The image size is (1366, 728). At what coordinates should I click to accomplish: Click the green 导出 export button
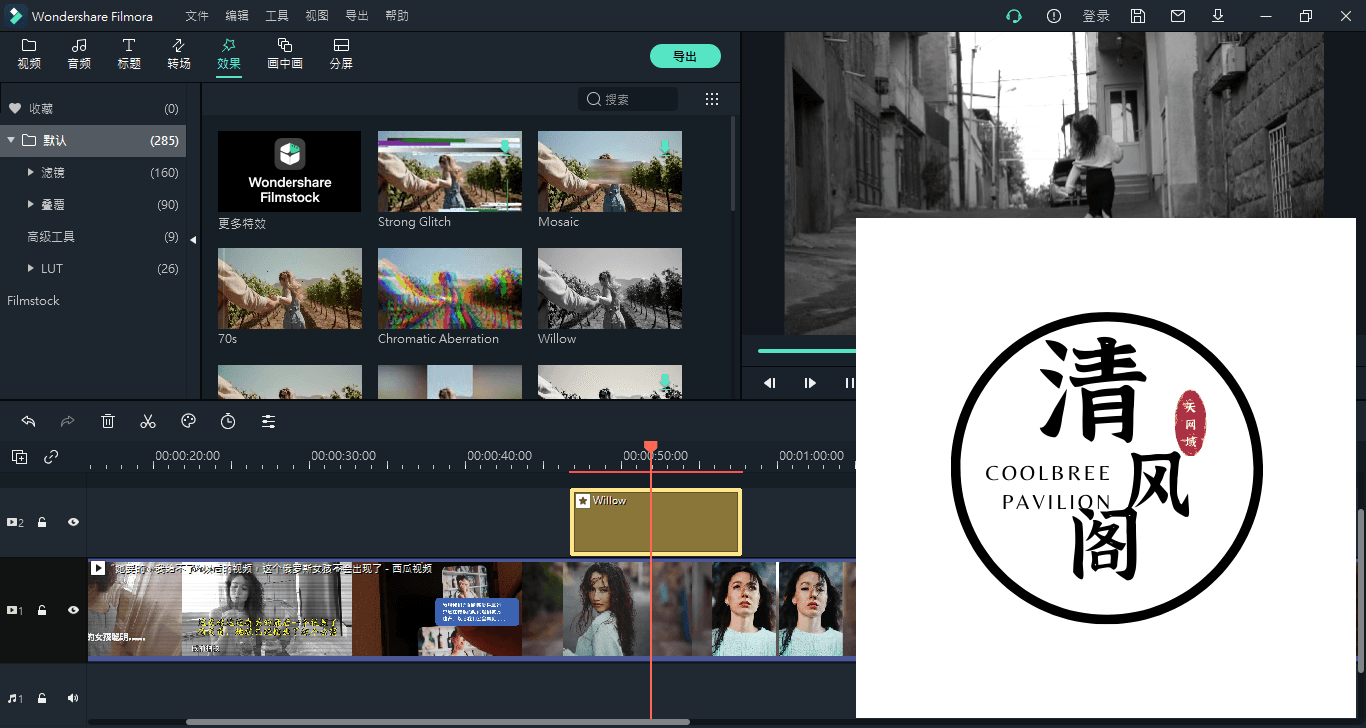click(685, 56)
